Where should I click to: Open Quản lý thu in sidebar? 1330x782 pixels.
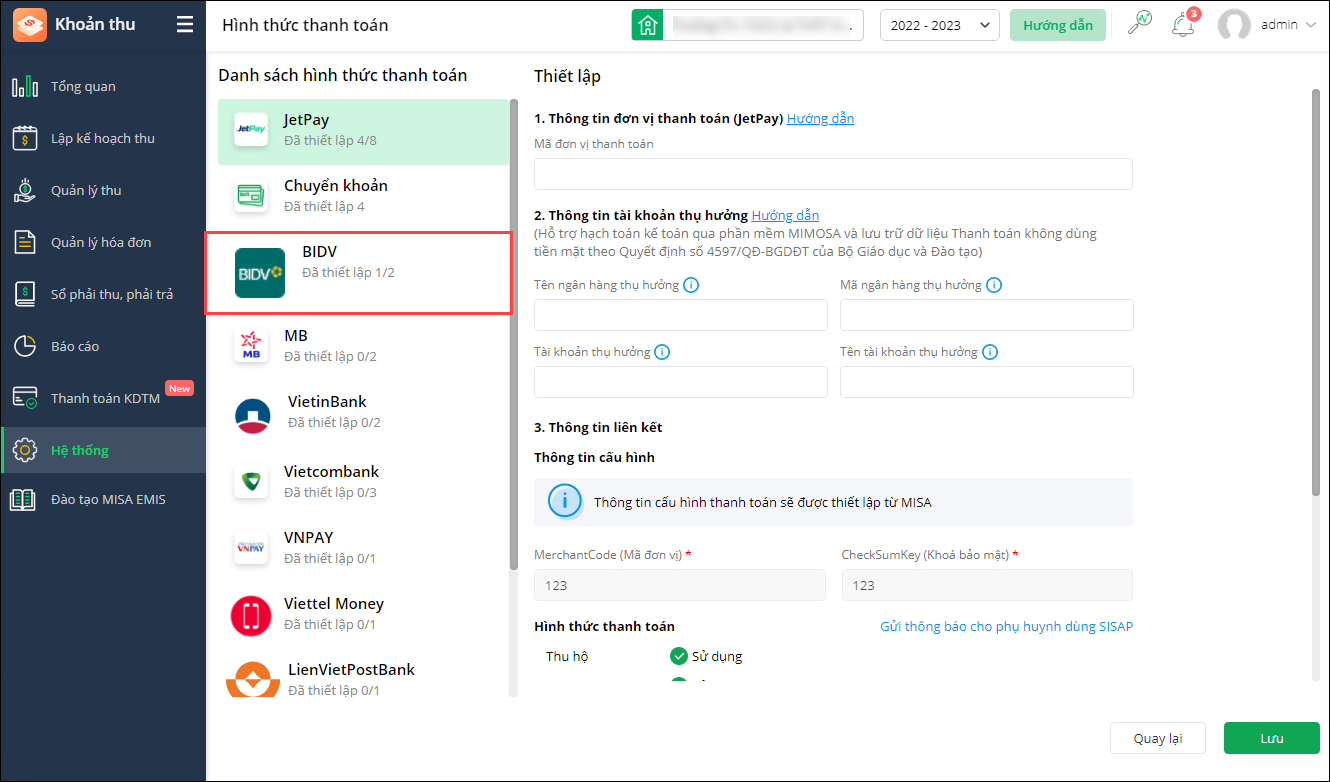tap(86, 190)
